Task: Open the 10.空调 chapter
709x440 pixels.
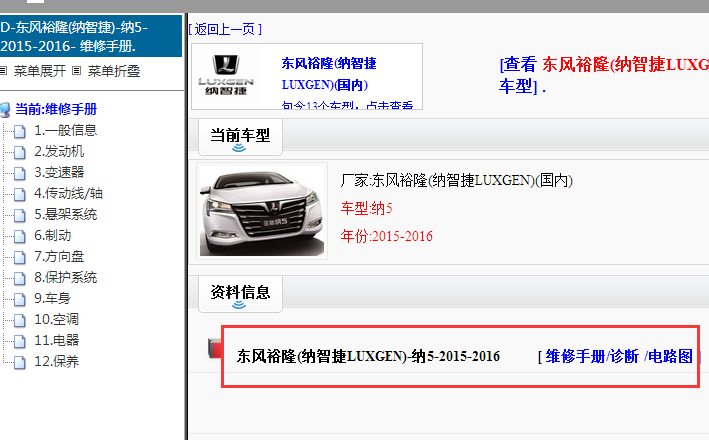Action: click(57, 319)
